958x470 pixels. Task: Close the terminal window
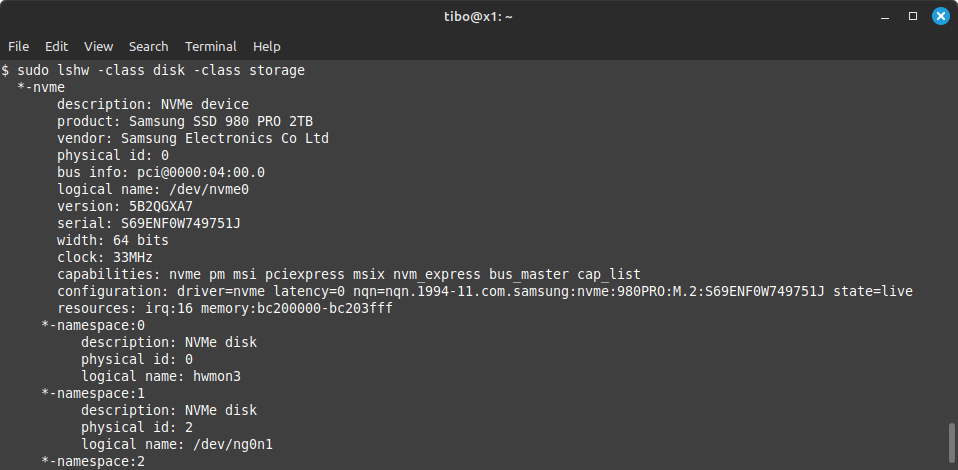click(940, 16)
